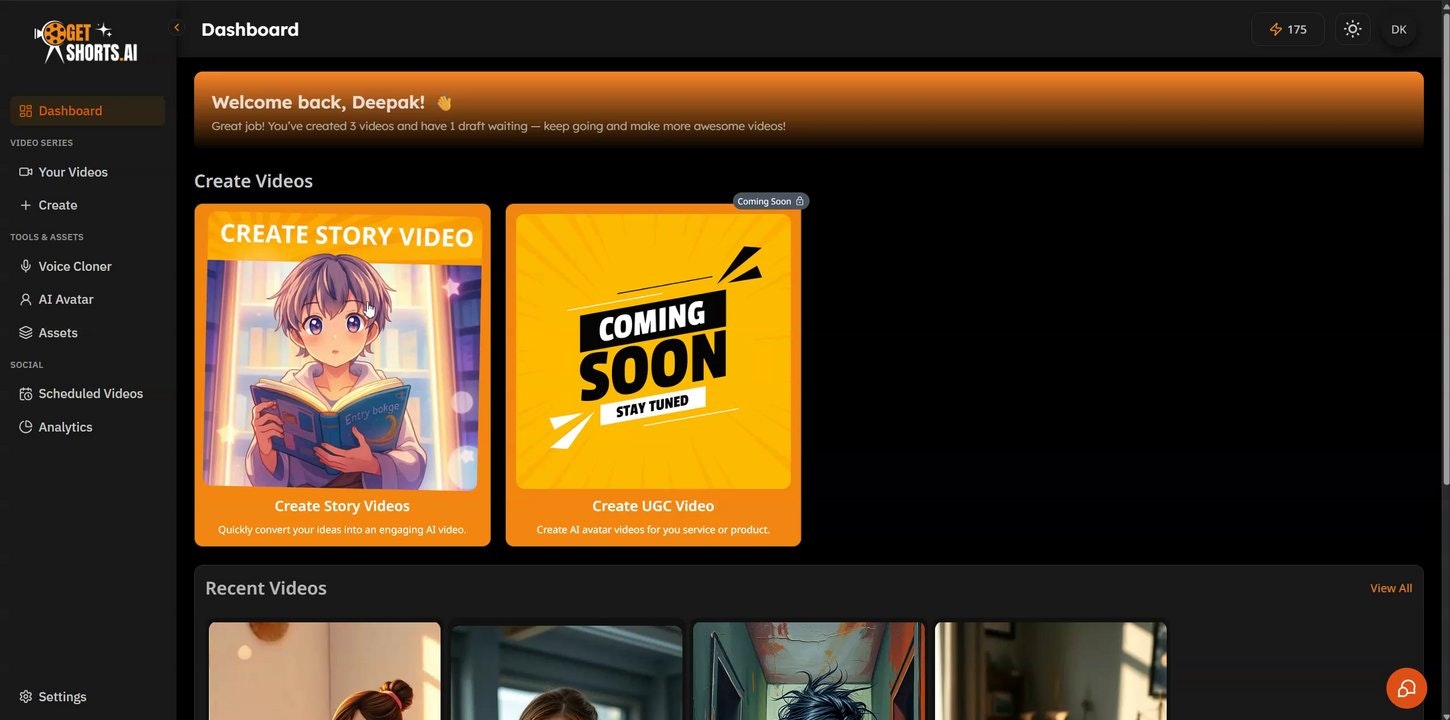
Task: Open the support chat bubble button
Action: [1406, 688]
